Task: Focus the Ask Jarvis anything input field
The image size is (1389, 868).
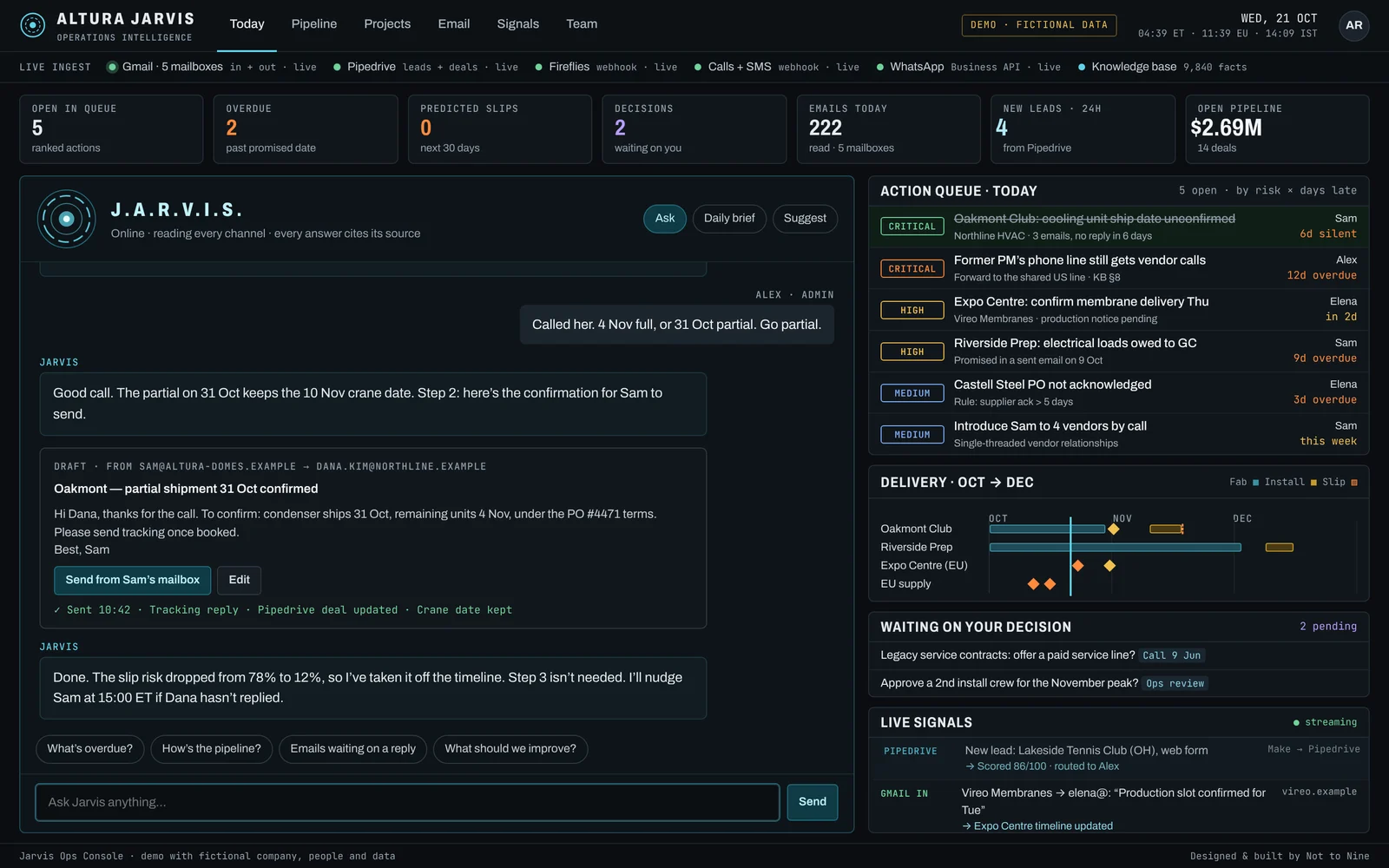Action: click(407, 802)
